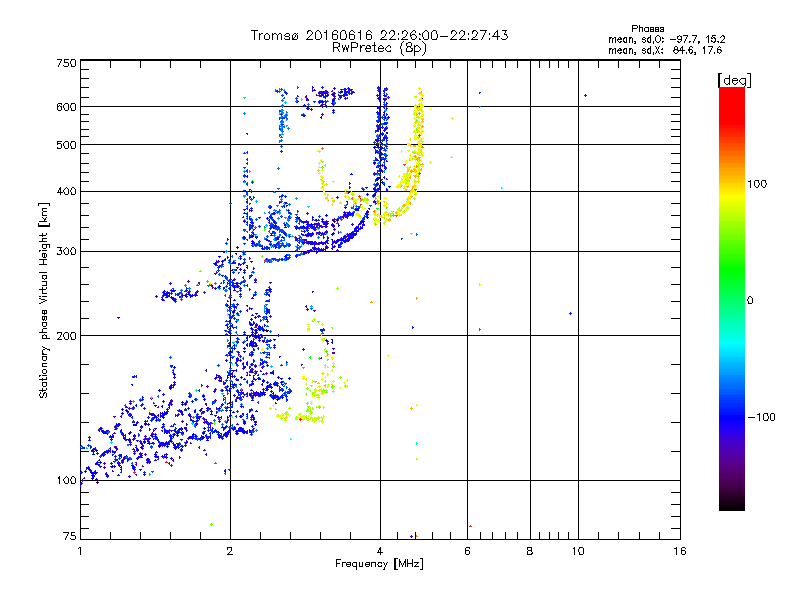Image resolution: width=800 pixels, height=600 pixels.
Task: Click the y-axis label '75'
Action: point(70,536)
